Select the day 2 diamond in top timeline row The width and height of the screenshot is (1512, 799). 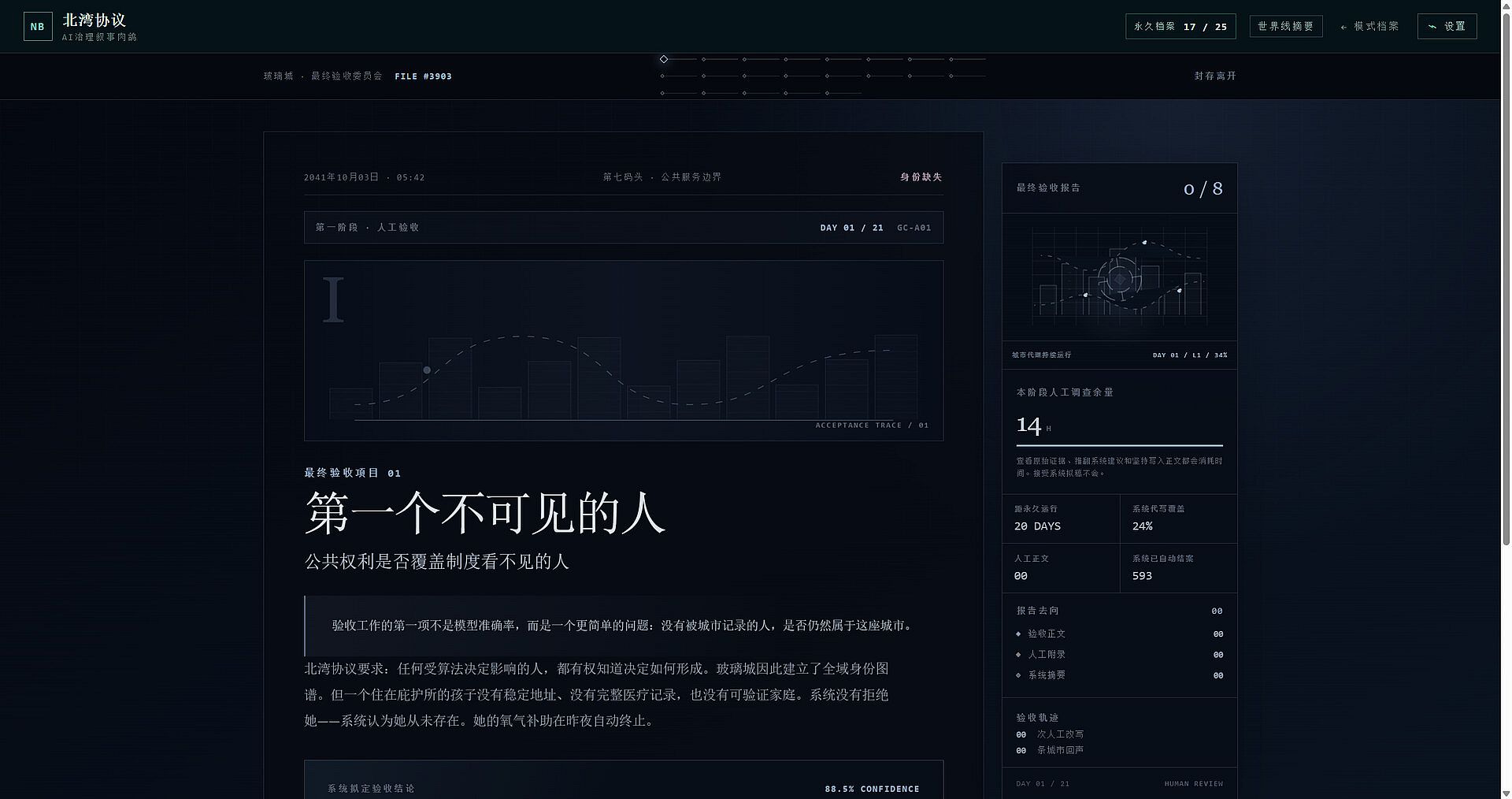point(704,59)
